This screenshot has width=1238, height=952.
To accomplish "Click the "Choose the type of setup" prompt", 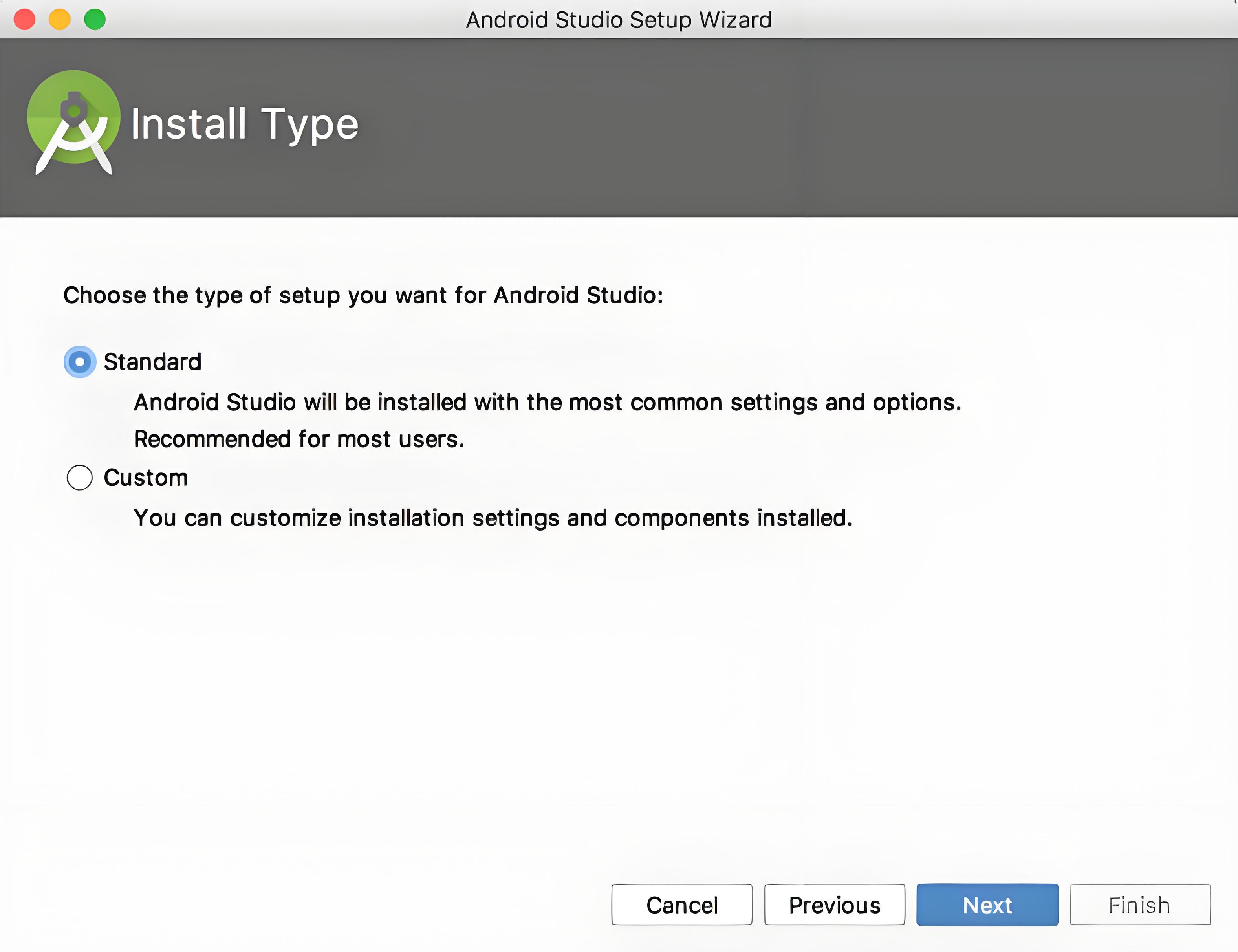I will tap(363, 295).
